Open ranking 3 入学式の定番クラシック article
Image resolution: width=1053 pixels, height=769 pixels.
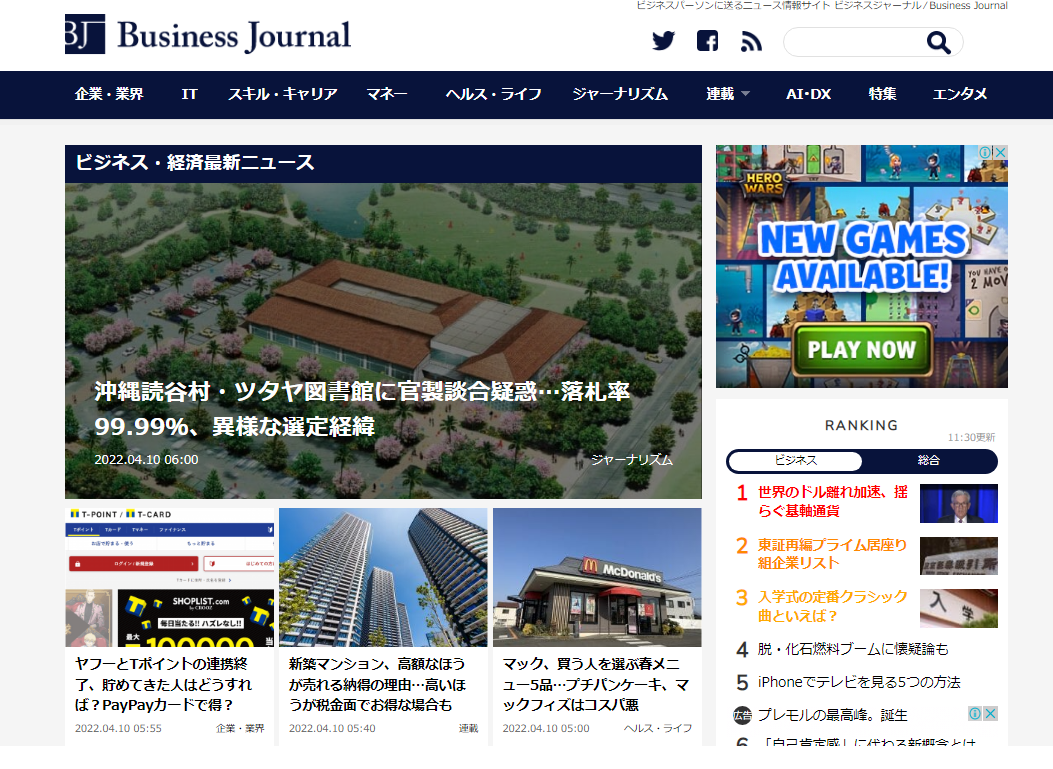pos(833,606)
